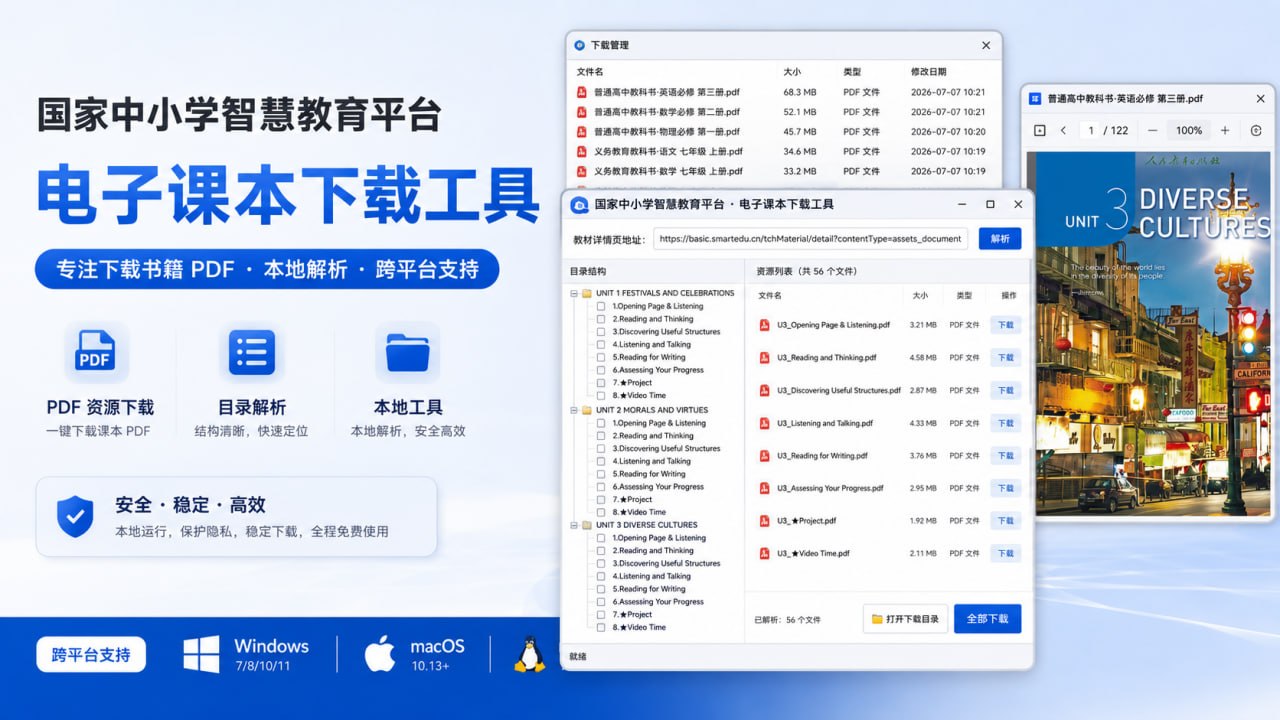Viewport: 1280px width, 720px height.
Task: Click the PDF icon for 语文 七年级 上册.pdf in 下载管理
Action: [x=581, y=152]
